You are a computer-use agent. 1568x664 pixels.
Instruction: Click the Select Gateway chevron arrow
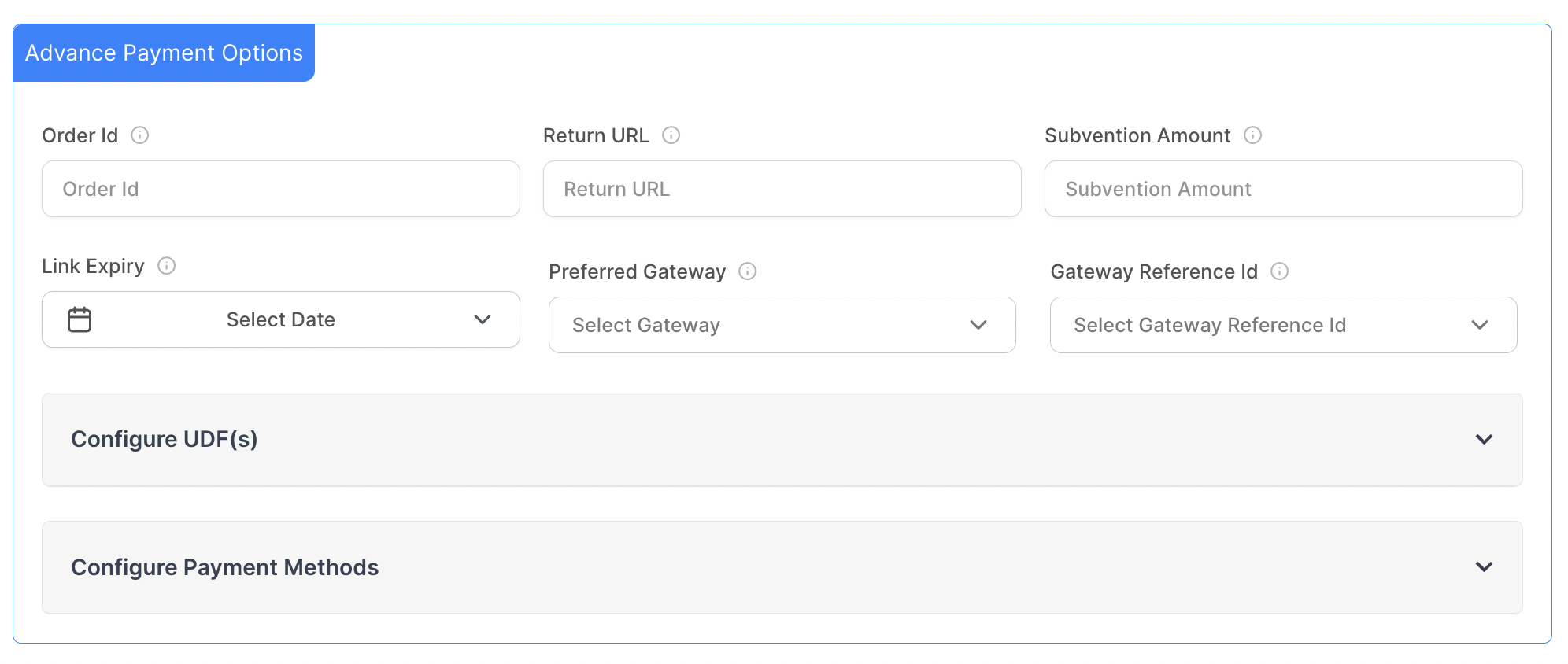[x=978, y=325]
